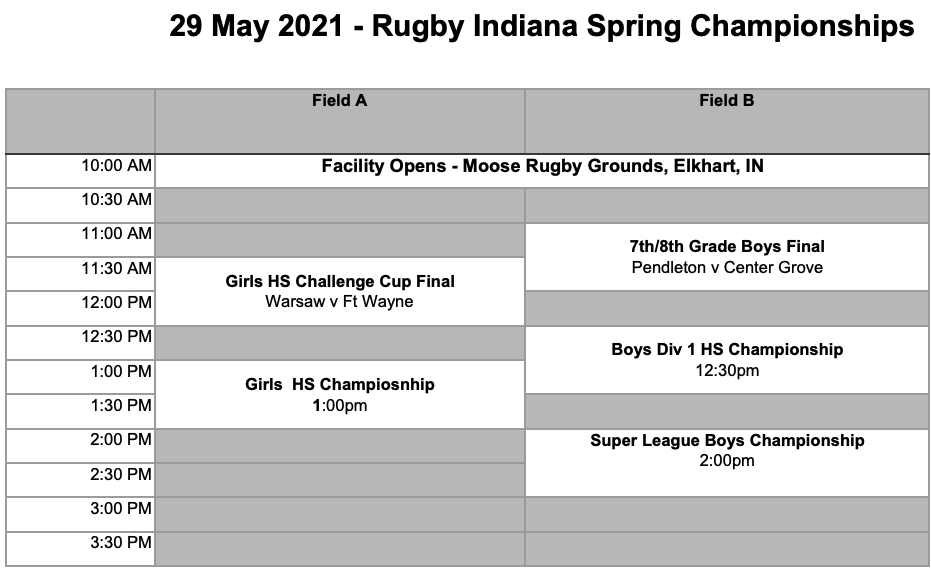This screenshot has height=568, width=931.
Task: Open the Girls HS Challenge Cup Final cell
Action: tap(340, 291)
